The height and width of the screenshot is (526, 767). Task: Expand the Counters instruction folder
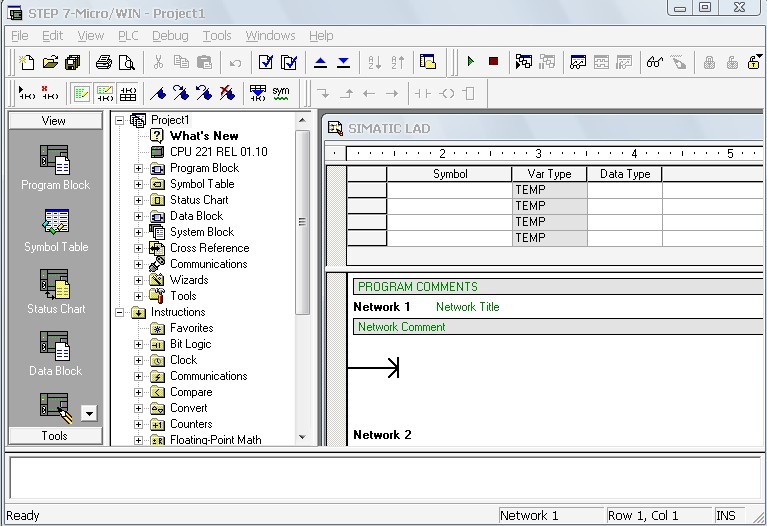(x=139, y=424)
